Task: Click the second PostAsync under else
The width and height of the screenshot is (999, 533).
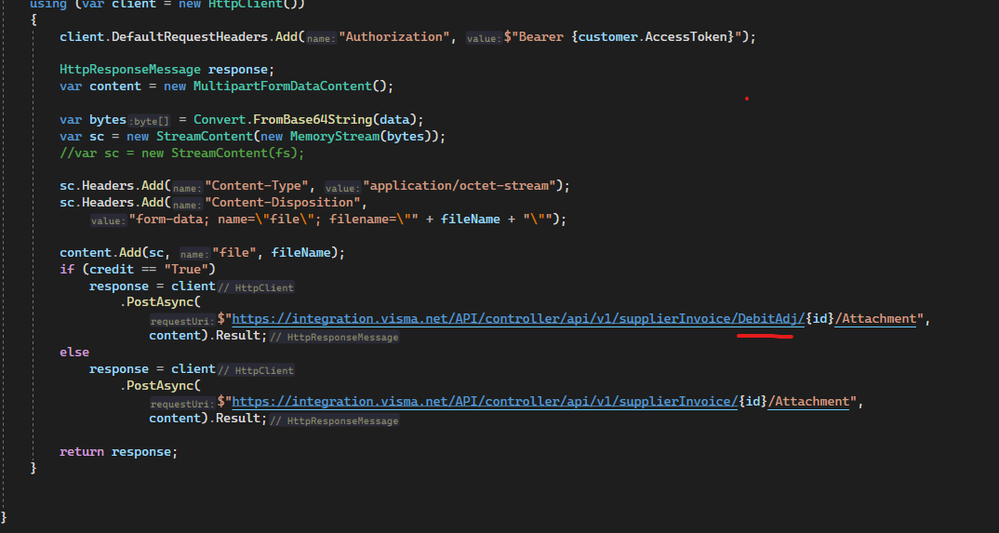Action: (159, 385)
